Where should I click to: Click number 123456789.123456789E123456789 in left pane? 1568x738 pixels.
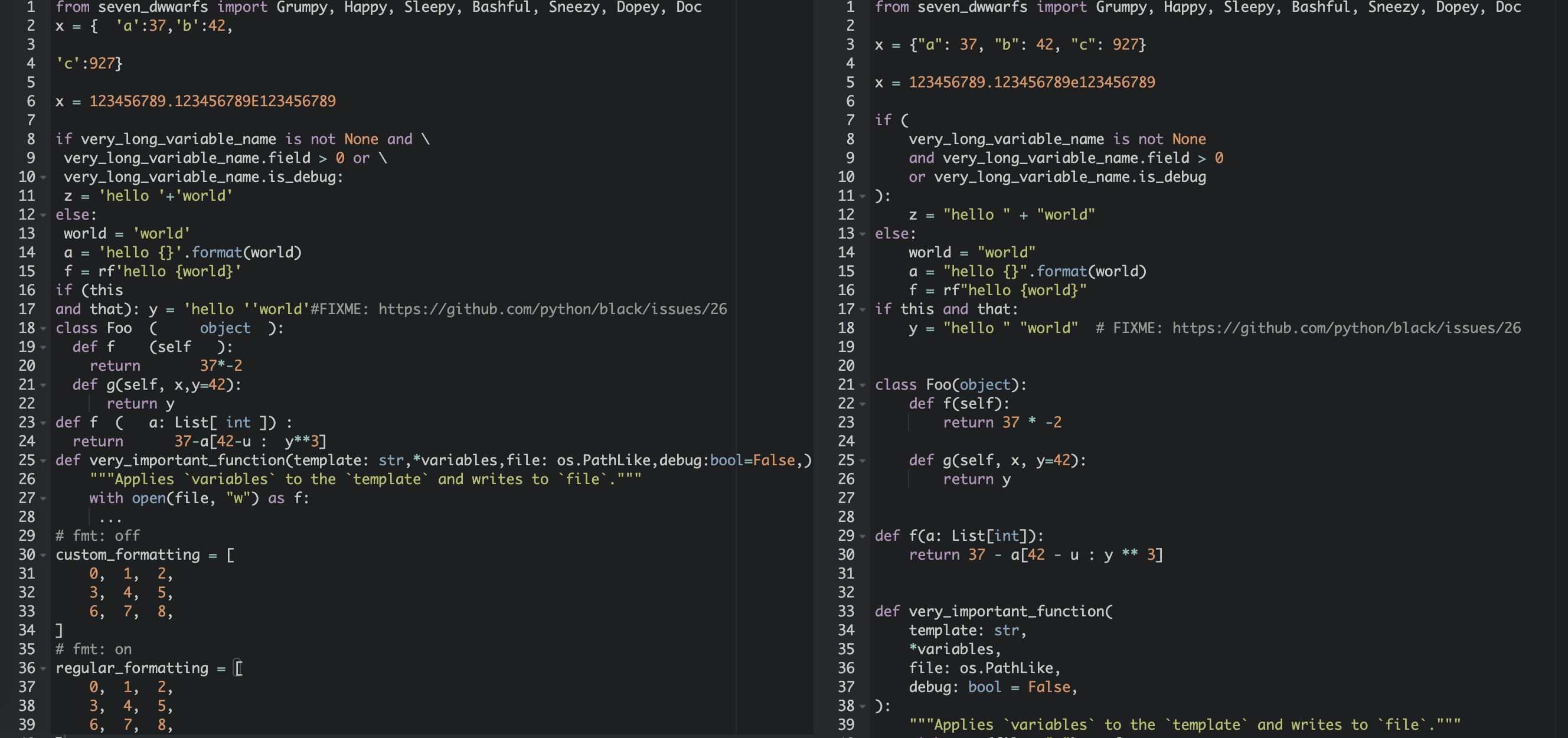(213, 101)
